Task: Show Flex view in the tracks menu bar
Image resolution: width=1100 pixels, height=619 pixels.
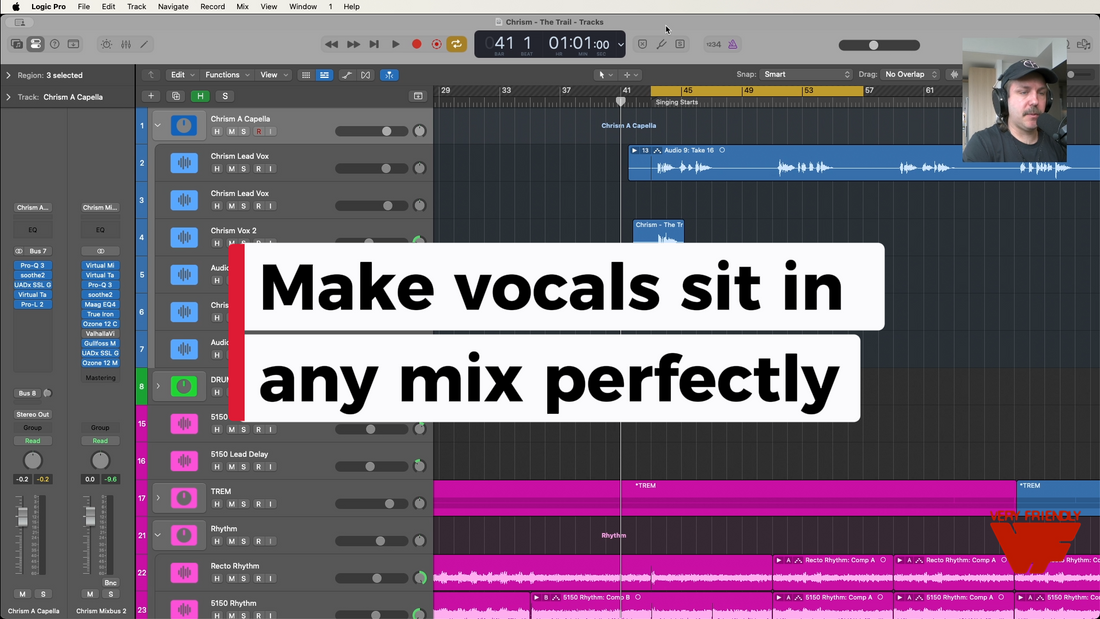Action: click(x=365, y=74)
